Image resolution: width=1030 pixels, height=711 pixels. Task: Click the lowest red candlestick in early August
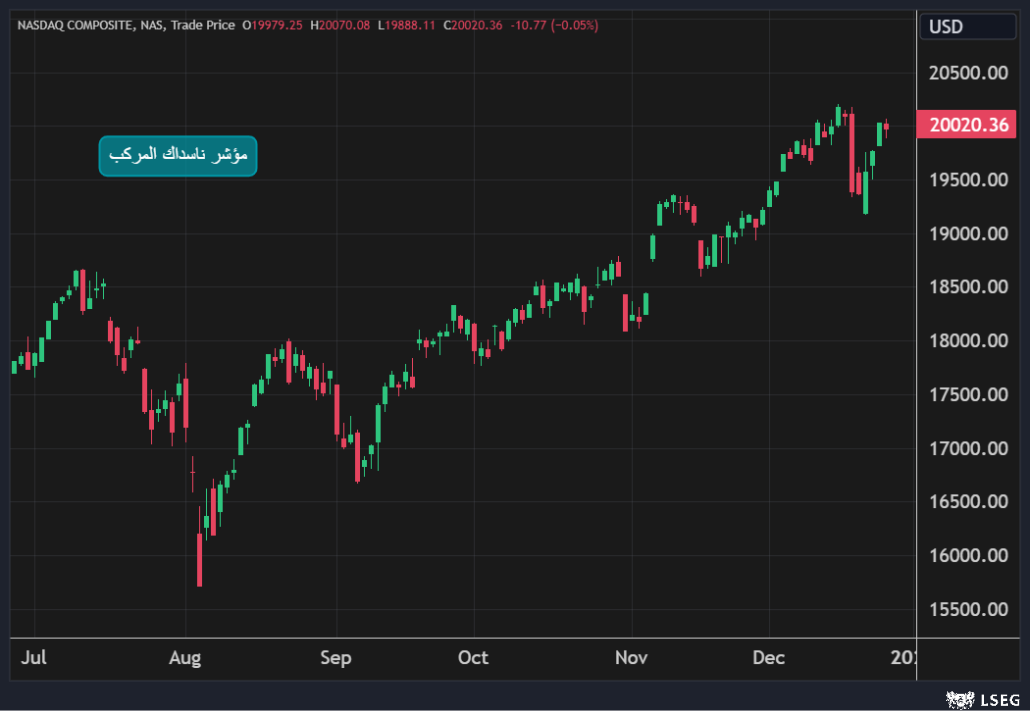click(200, 562)
